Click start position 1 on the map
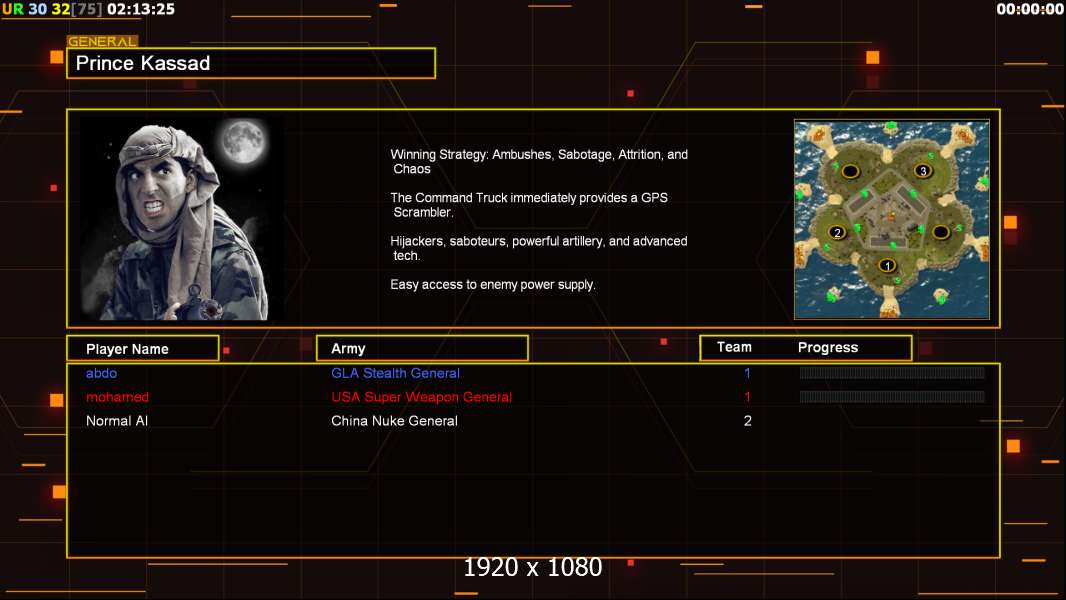1066x600 pixels. click(887, 266)
